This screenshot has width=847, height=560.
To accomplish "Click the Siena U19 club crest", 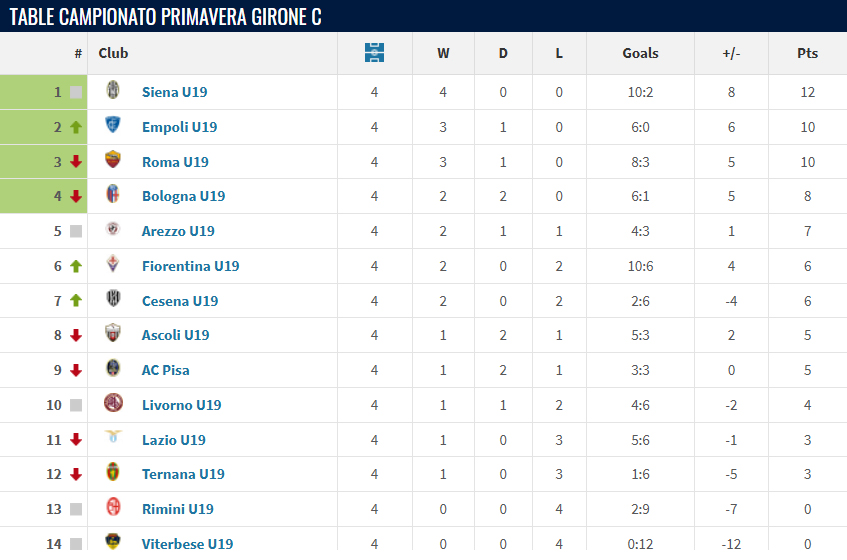I will click(113, 90).
